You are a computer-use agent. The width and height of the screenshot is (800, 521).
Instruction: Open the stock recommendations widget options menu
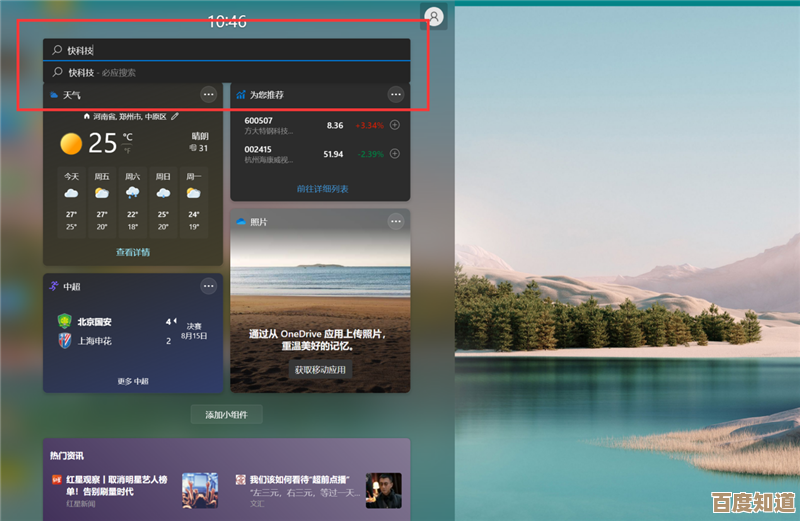396,94
